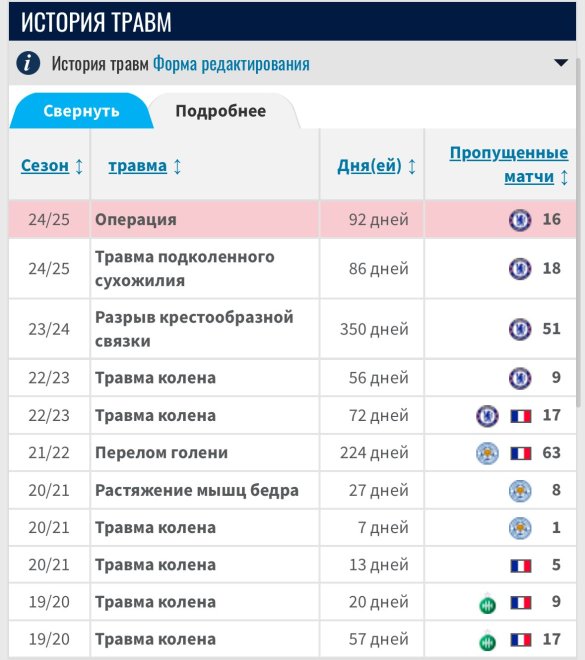This screenshot has height=660, width=585.
Task: Click France flag in the 72 дней row
Action: tap(521, 416)
